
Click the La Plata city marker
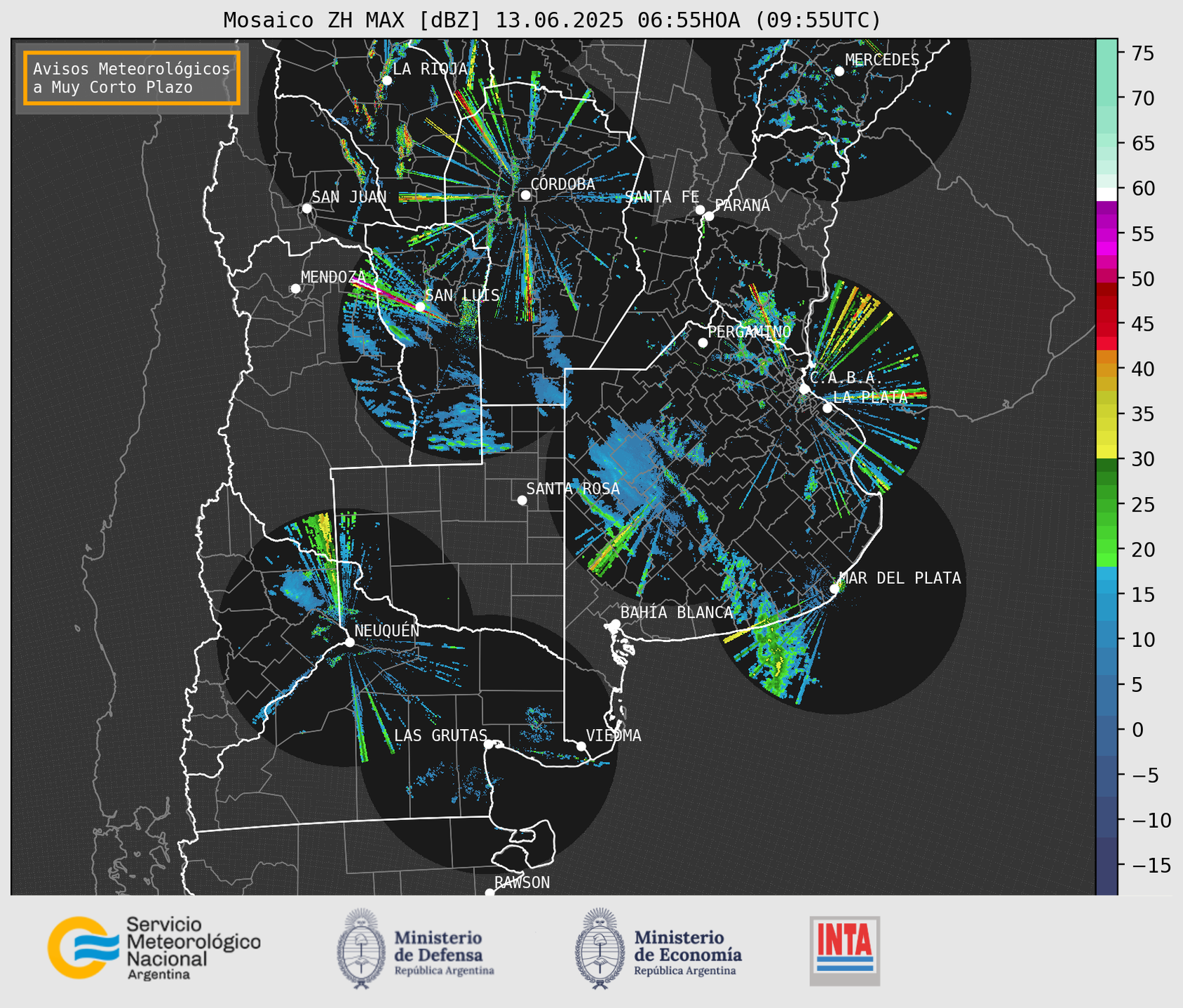(x=827, y=408)
